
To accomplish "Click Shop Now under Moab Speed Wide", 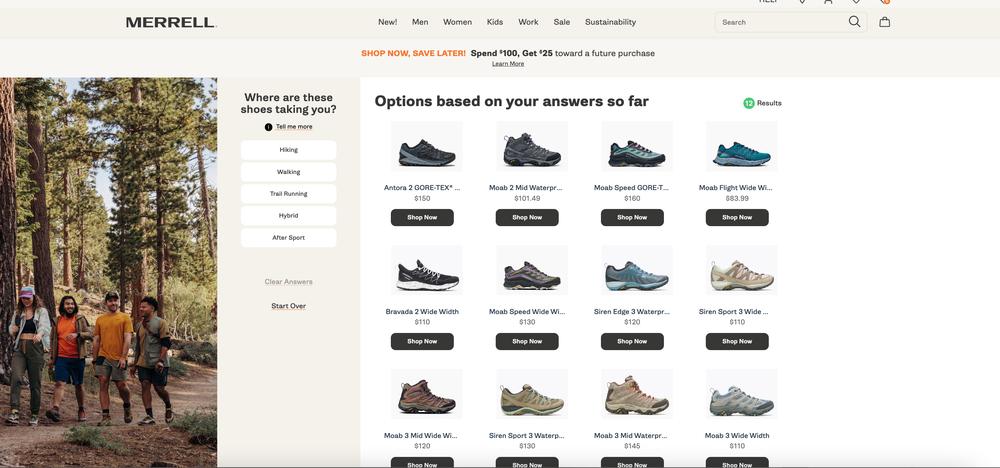I will coord(527,341).
